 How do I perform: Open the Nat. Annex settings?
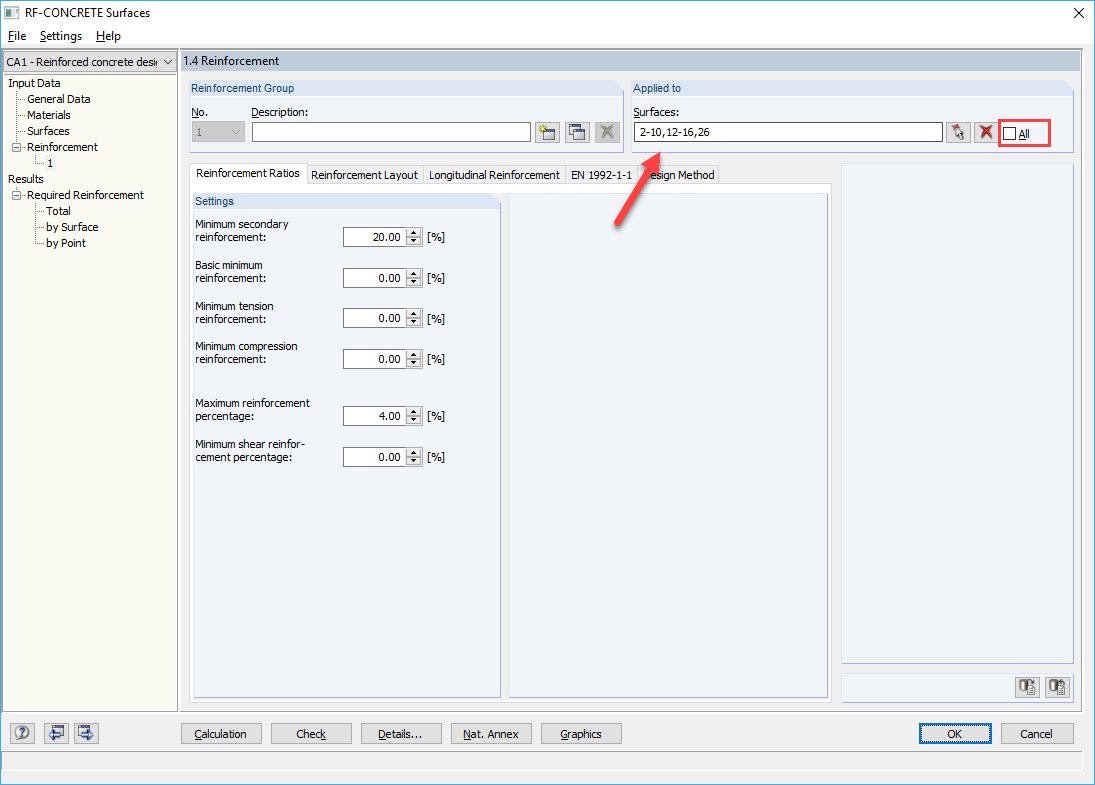tap(491, 734)
